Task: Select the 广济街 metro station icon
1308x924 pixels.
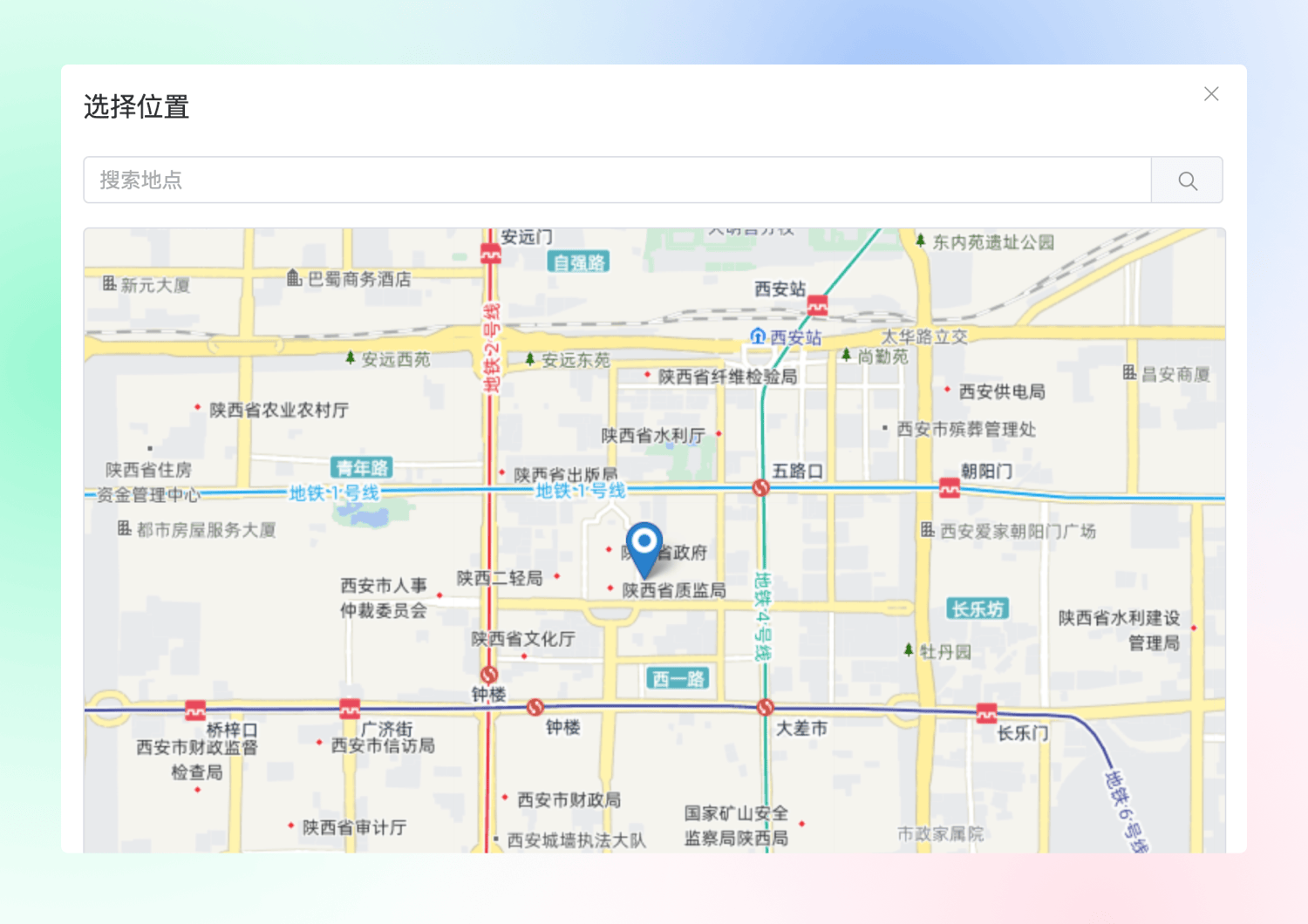Action: coord(350,709)
